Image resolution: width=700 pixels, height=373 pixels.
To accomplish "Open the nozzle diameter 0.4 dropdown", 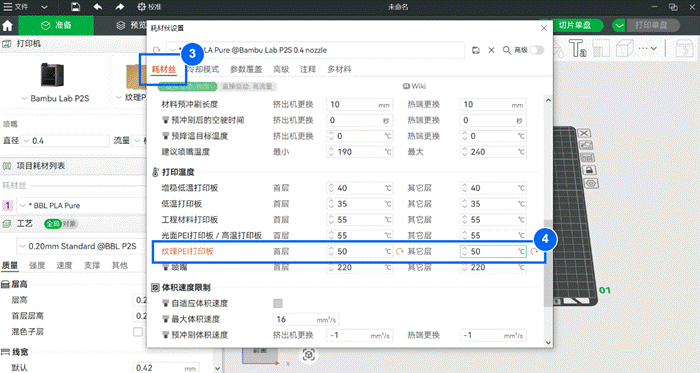I will point(65,141).
